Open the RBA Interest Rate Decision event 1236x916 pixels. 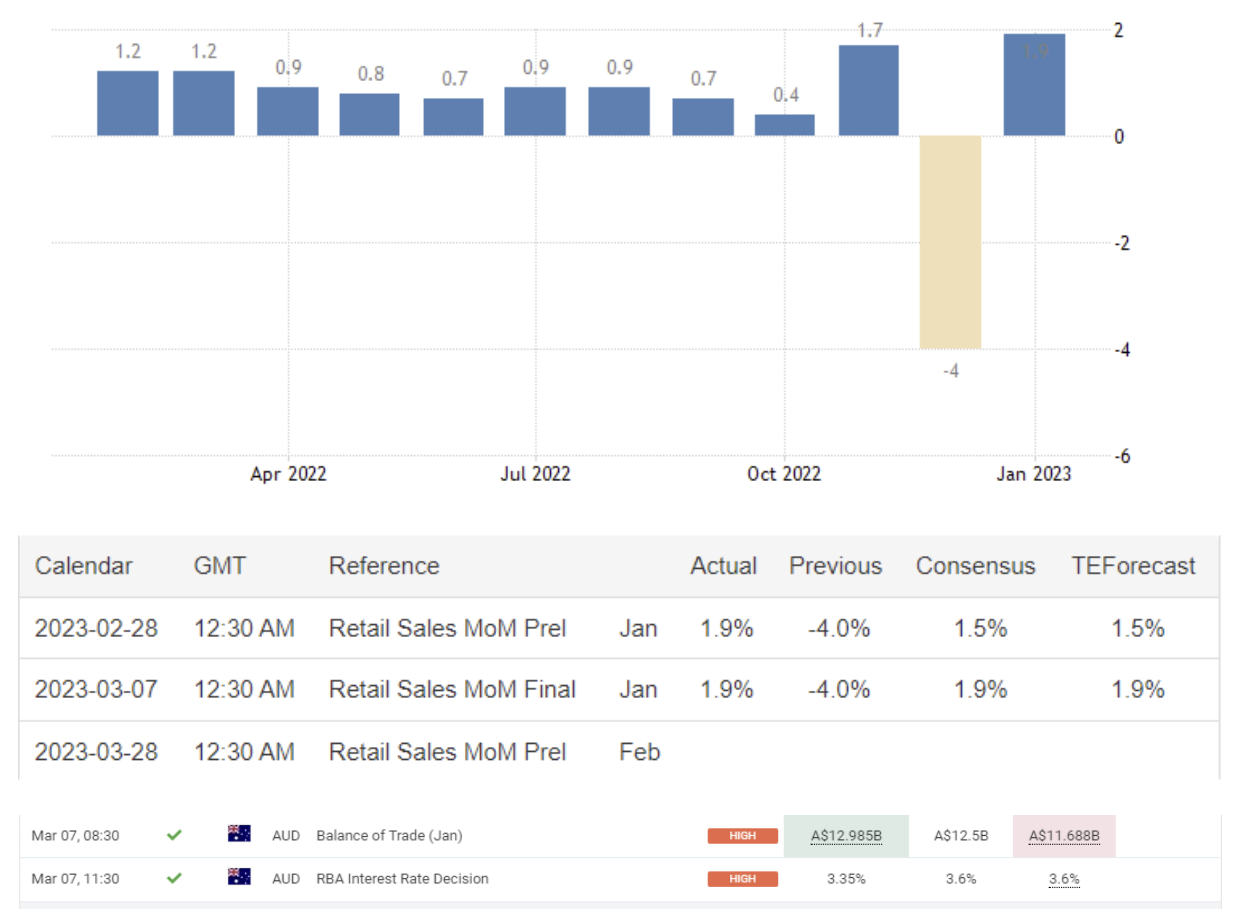[402, 879]
